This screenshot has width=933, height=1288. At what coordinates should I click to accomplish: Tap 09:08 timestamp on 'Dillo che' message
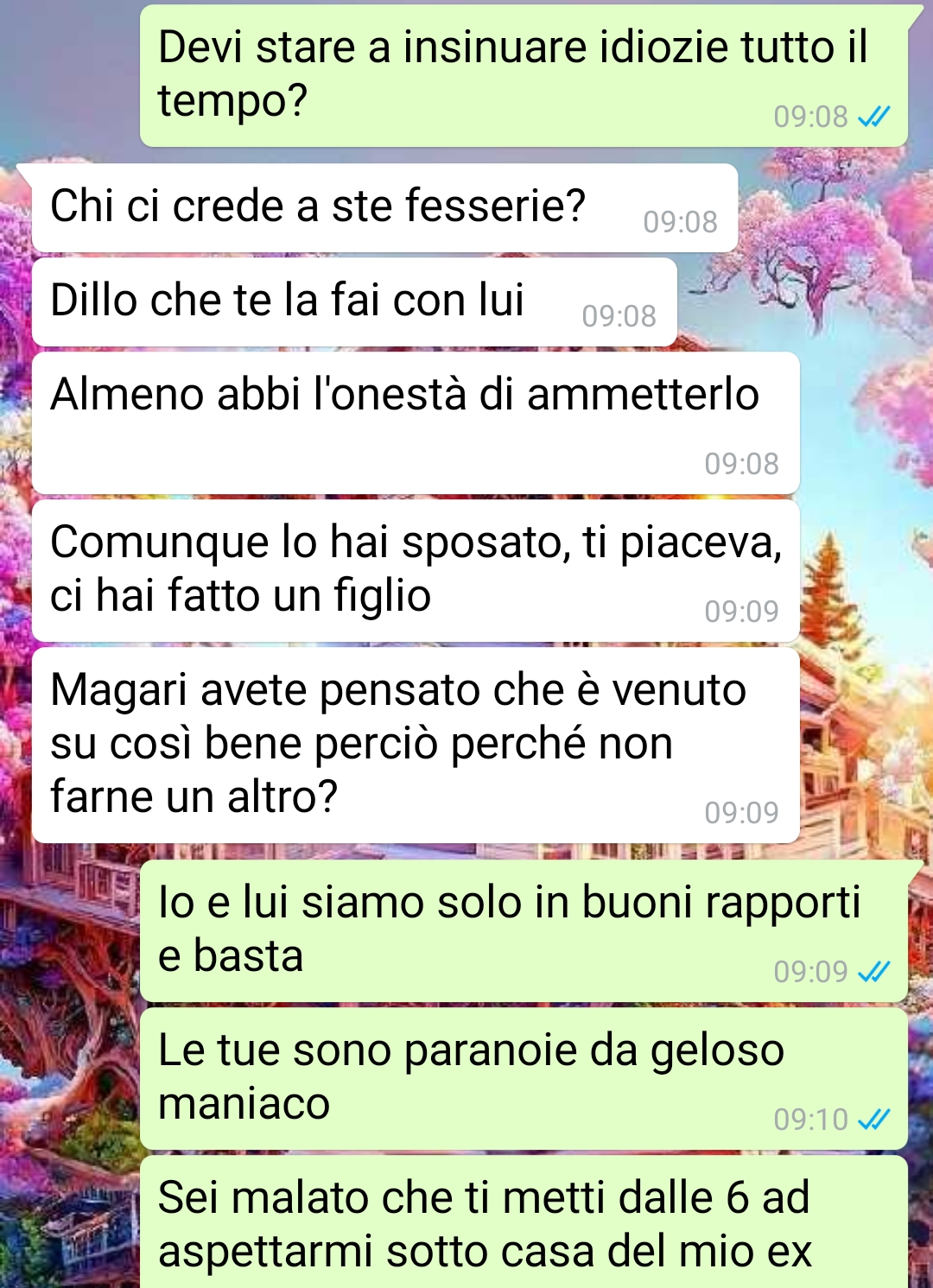tap(619, 316)
